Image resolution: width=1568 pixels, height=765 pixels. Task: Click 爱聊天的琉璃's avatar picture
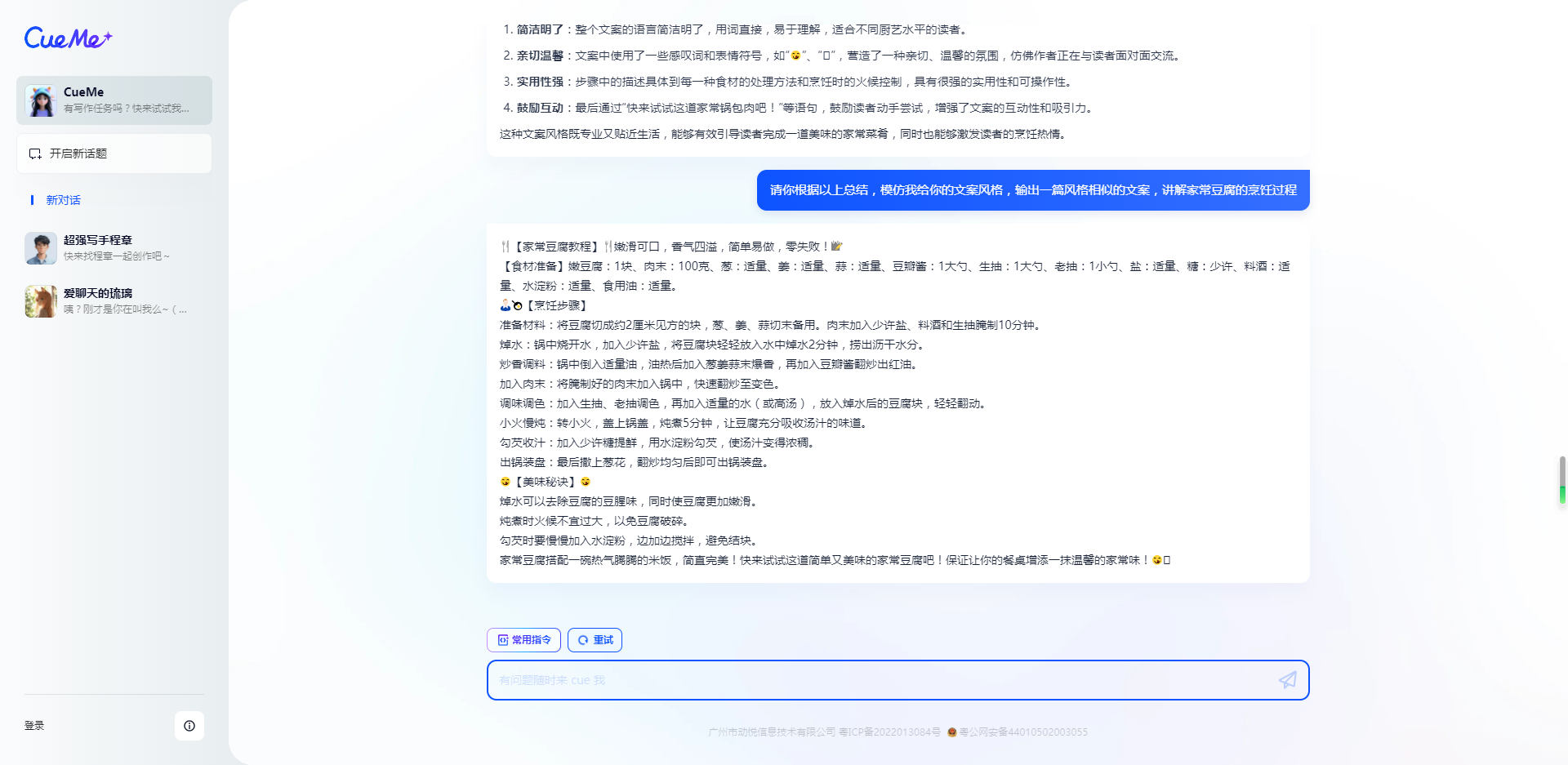[x=40, y=300]
